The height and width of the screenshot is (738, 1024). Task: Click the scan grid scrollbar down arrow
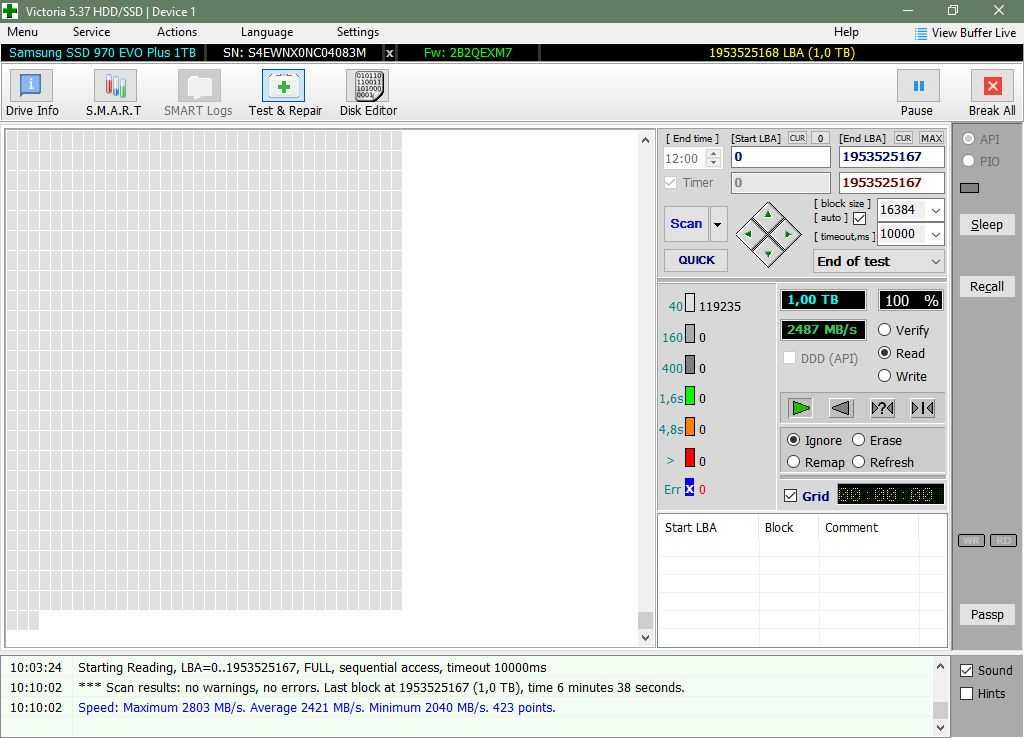(645, 638)
